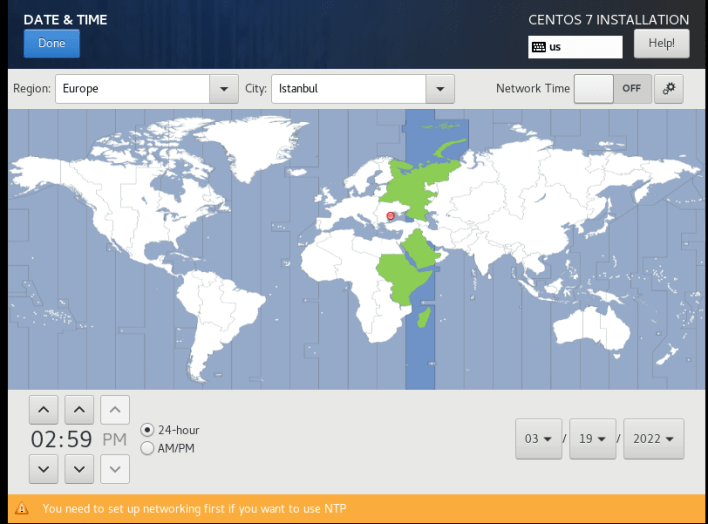Click the Europe region field

click(x=132, y=89)
